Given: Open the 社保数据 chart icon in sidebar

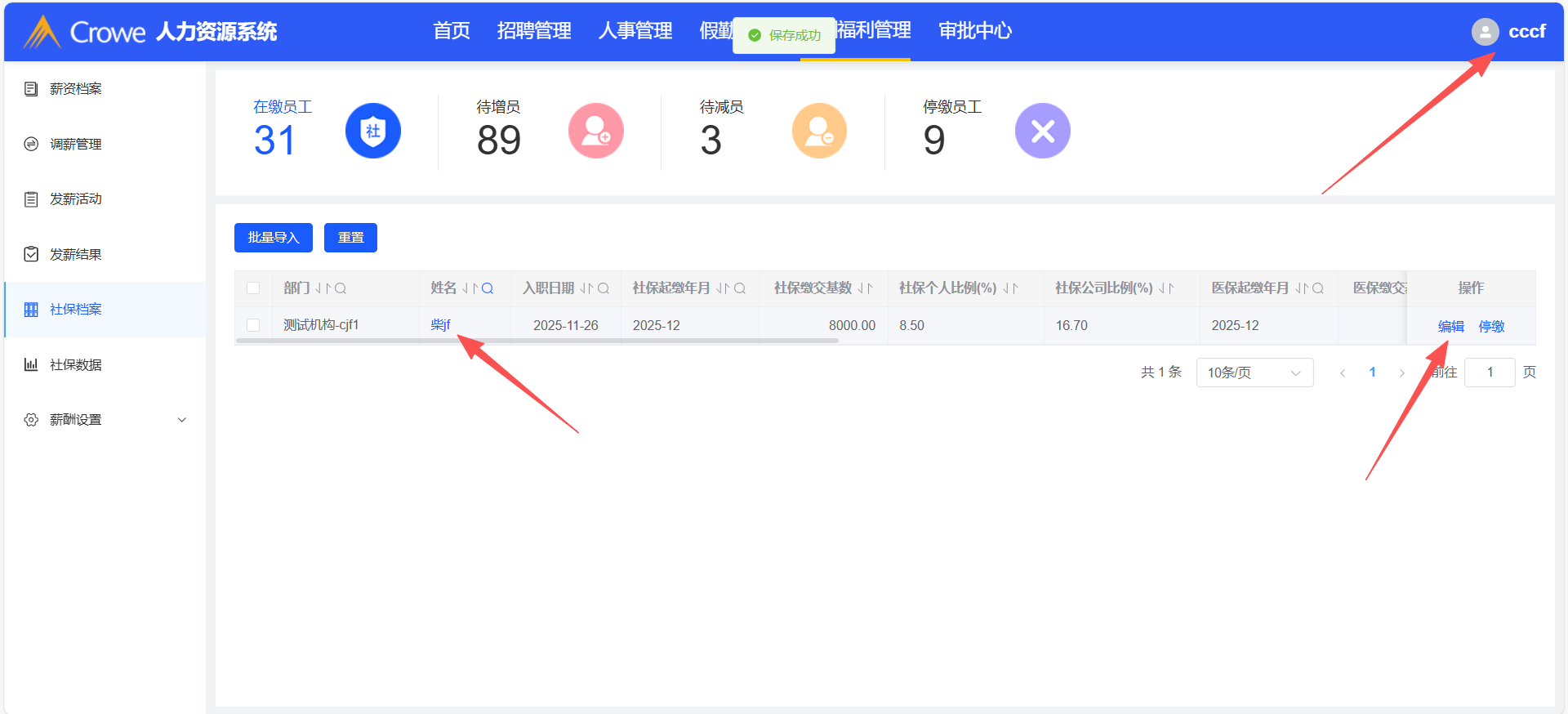Looking at the screenshot, I should click(31, 364).
